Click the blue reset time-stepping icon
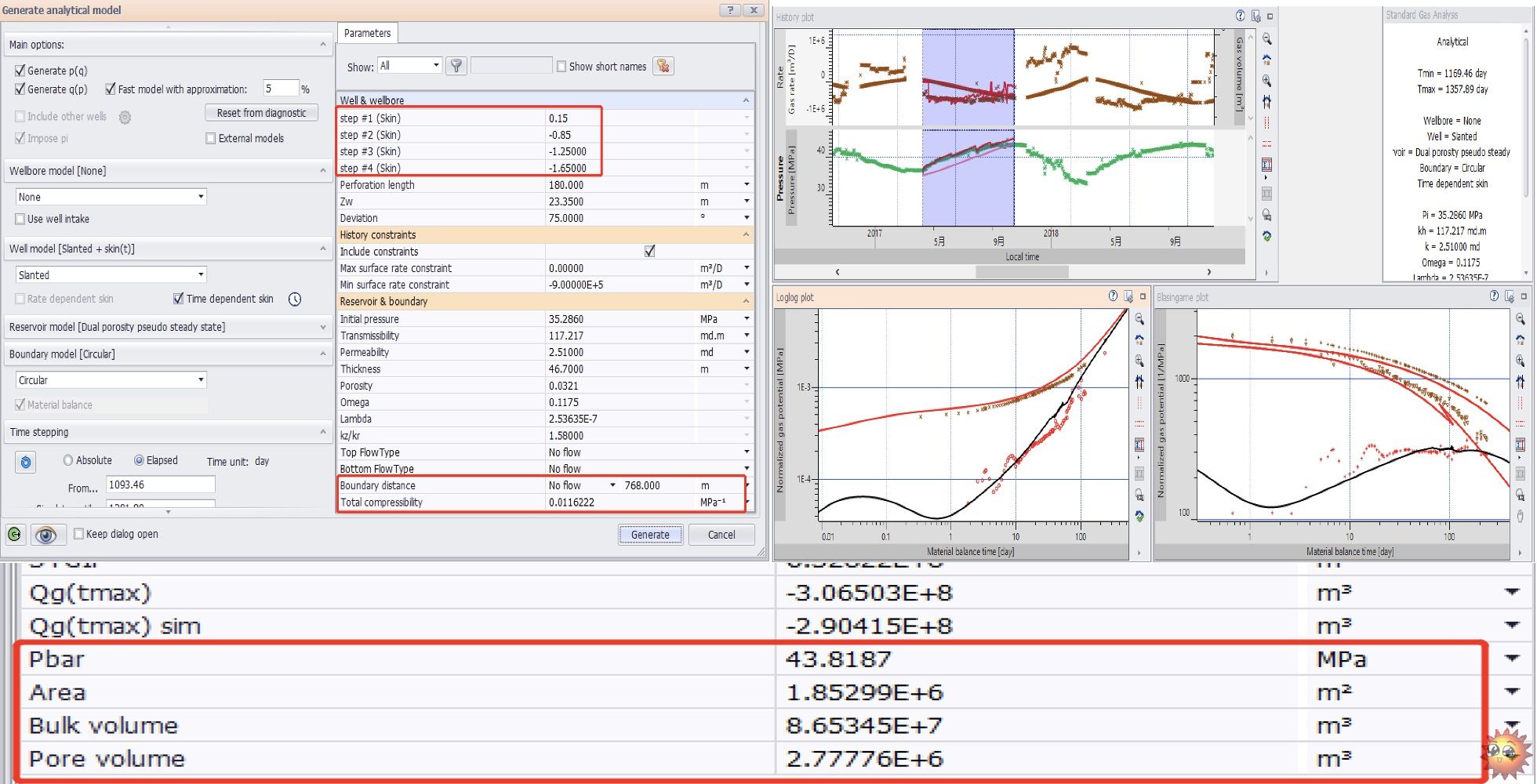The image size is (1537, 784). tap(25, 463)
